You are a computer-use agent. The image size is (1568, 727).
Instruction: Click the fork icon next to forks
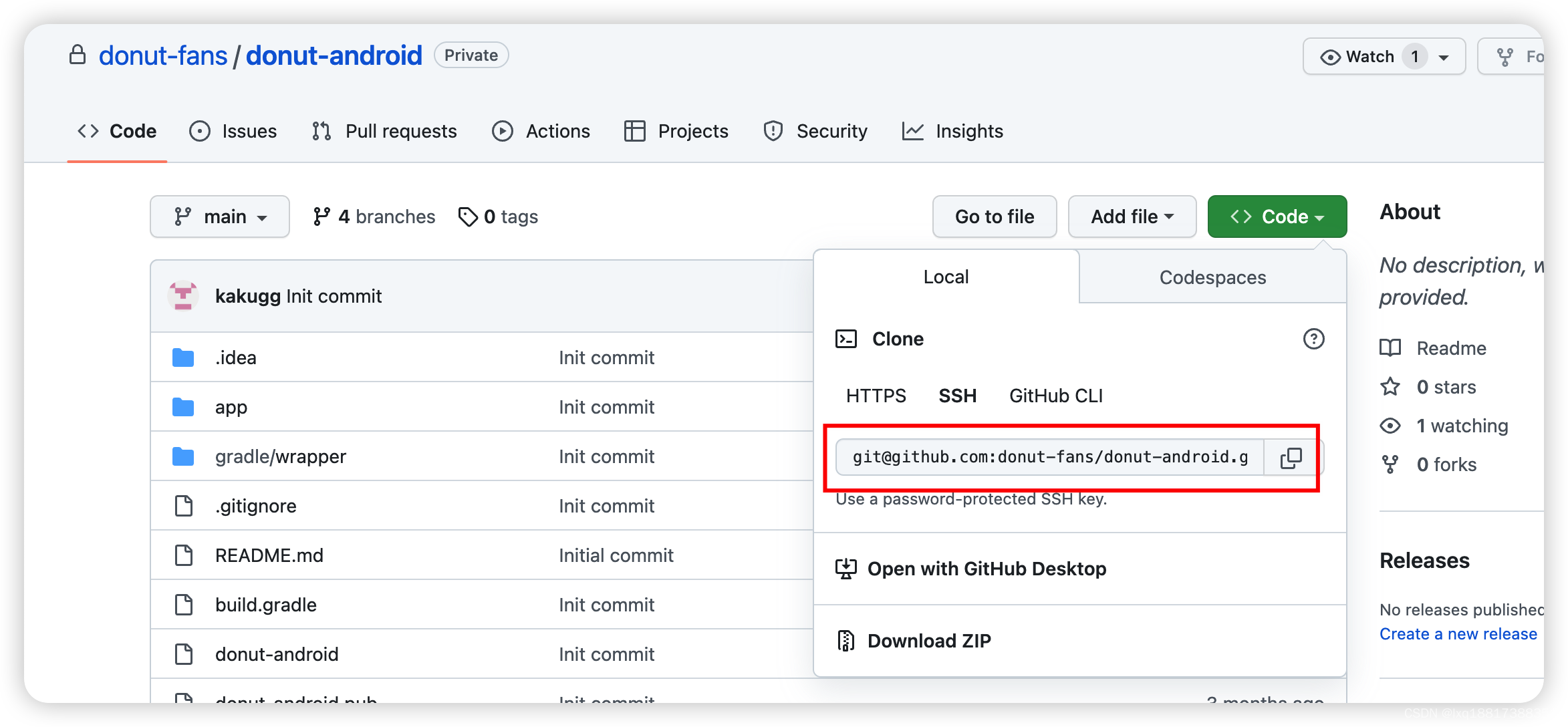pyautogui.click(x=1390, y=464)
